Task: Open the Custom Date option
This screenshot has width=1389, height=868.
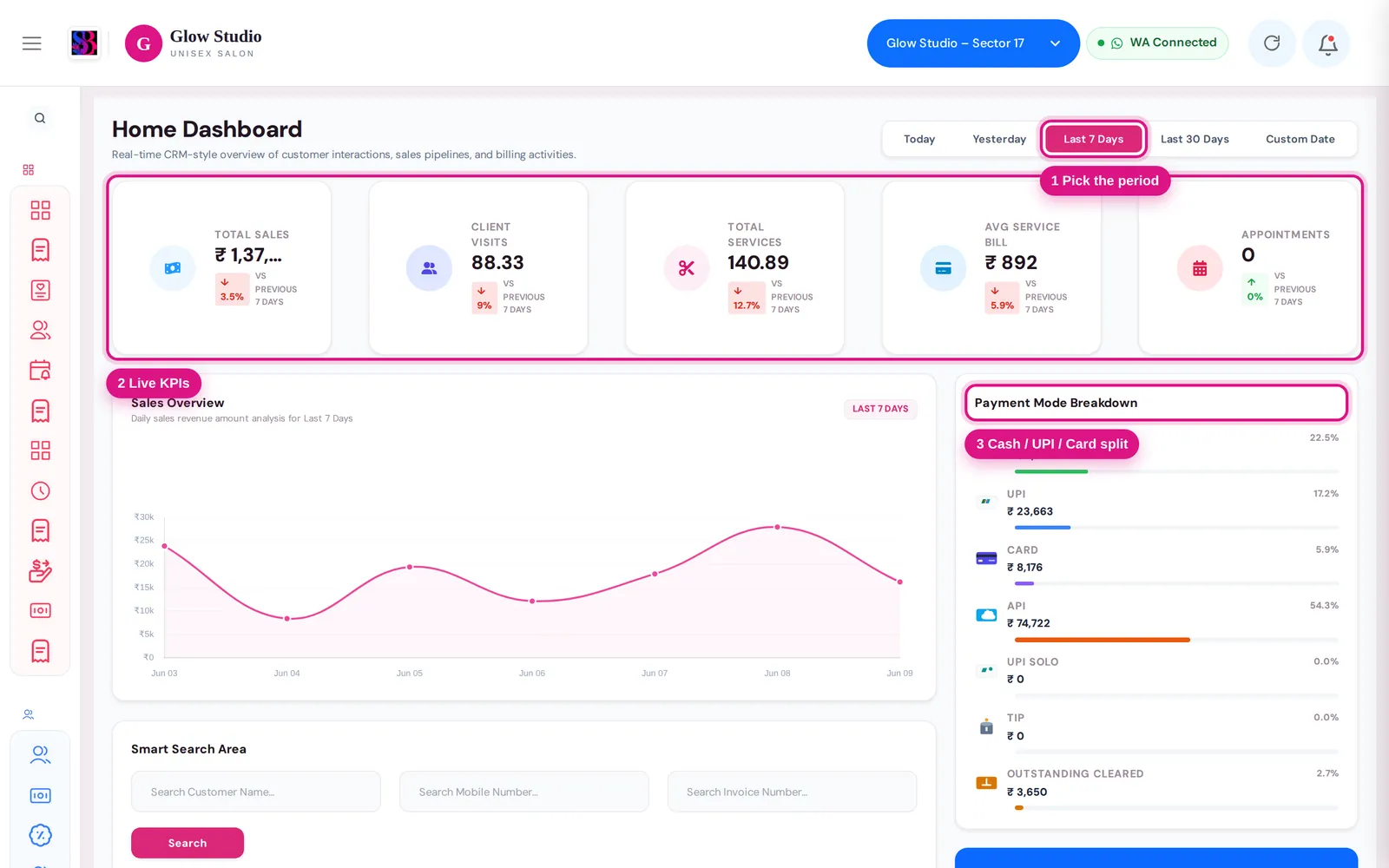Action: [1300, 139]
